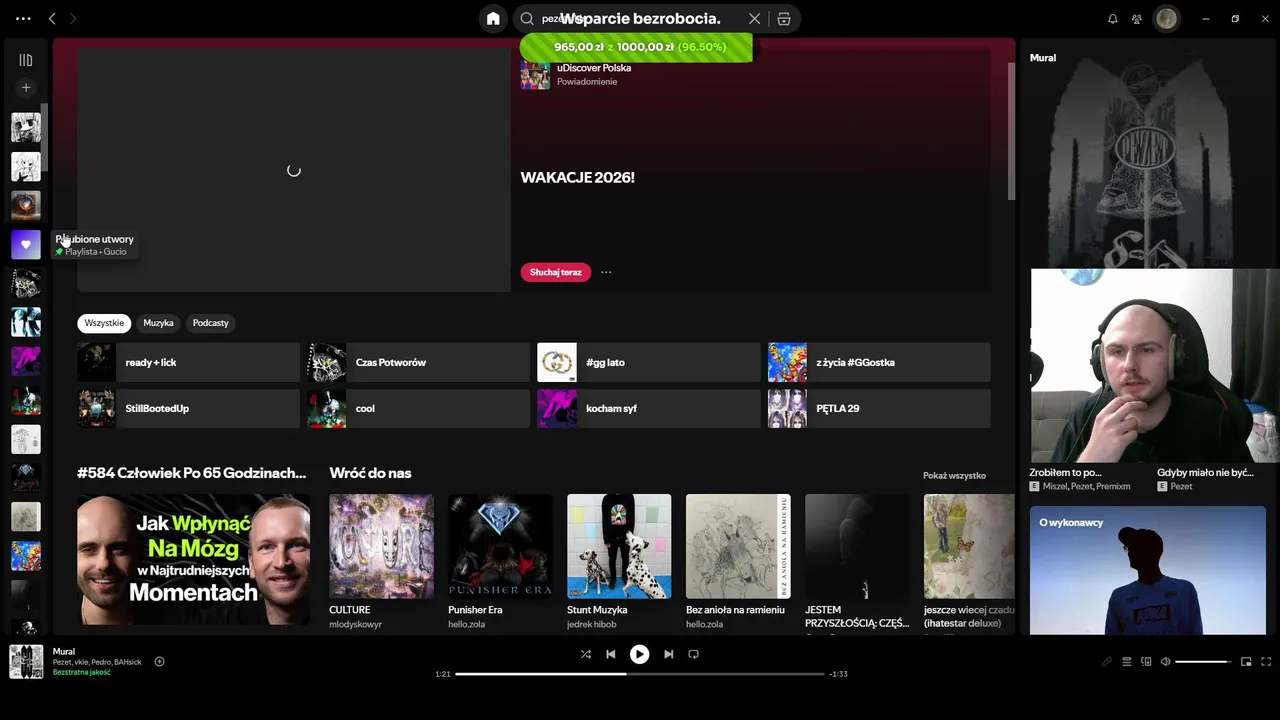
Task: Toggle shuffle playback
Action: [x=585, y=654]
